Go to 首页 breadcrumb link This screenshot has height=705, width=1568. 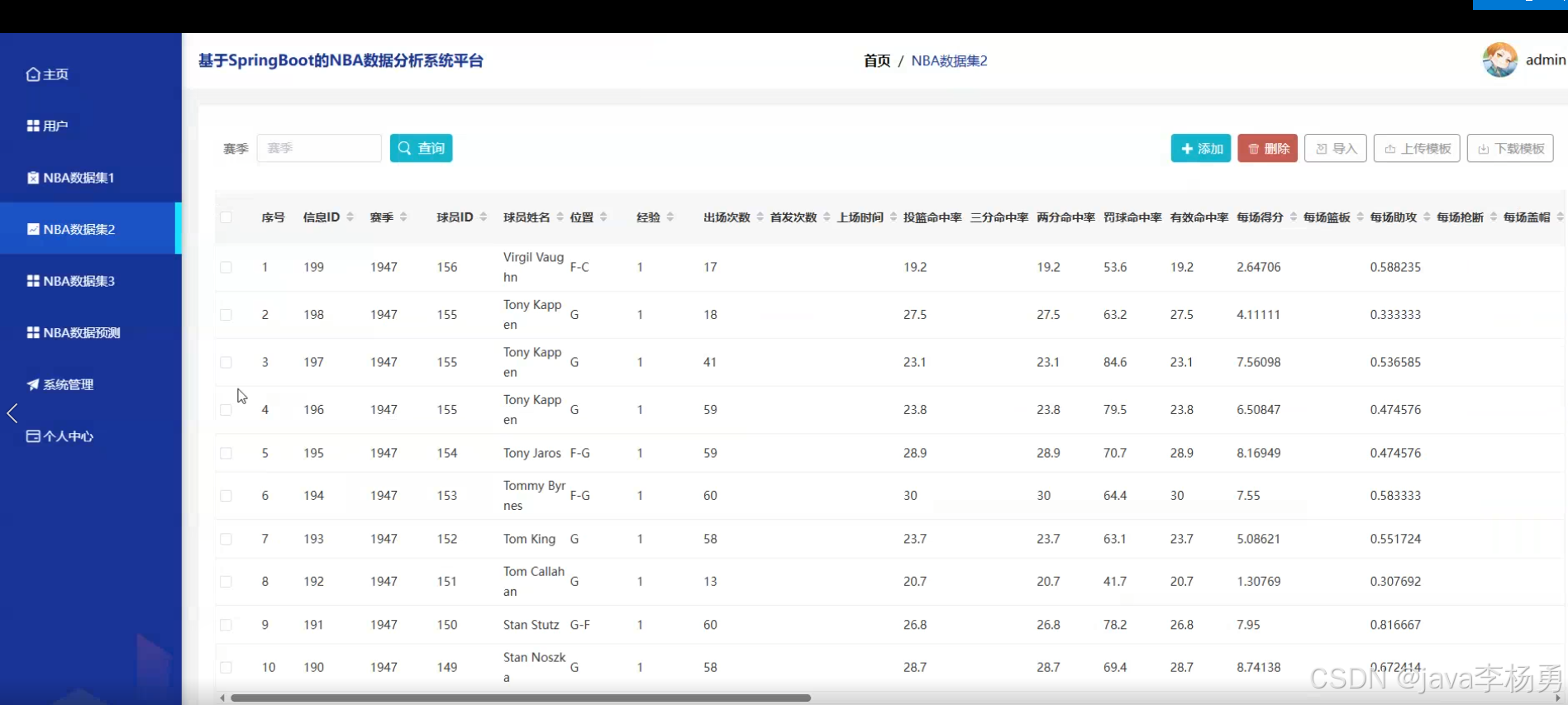877,60
